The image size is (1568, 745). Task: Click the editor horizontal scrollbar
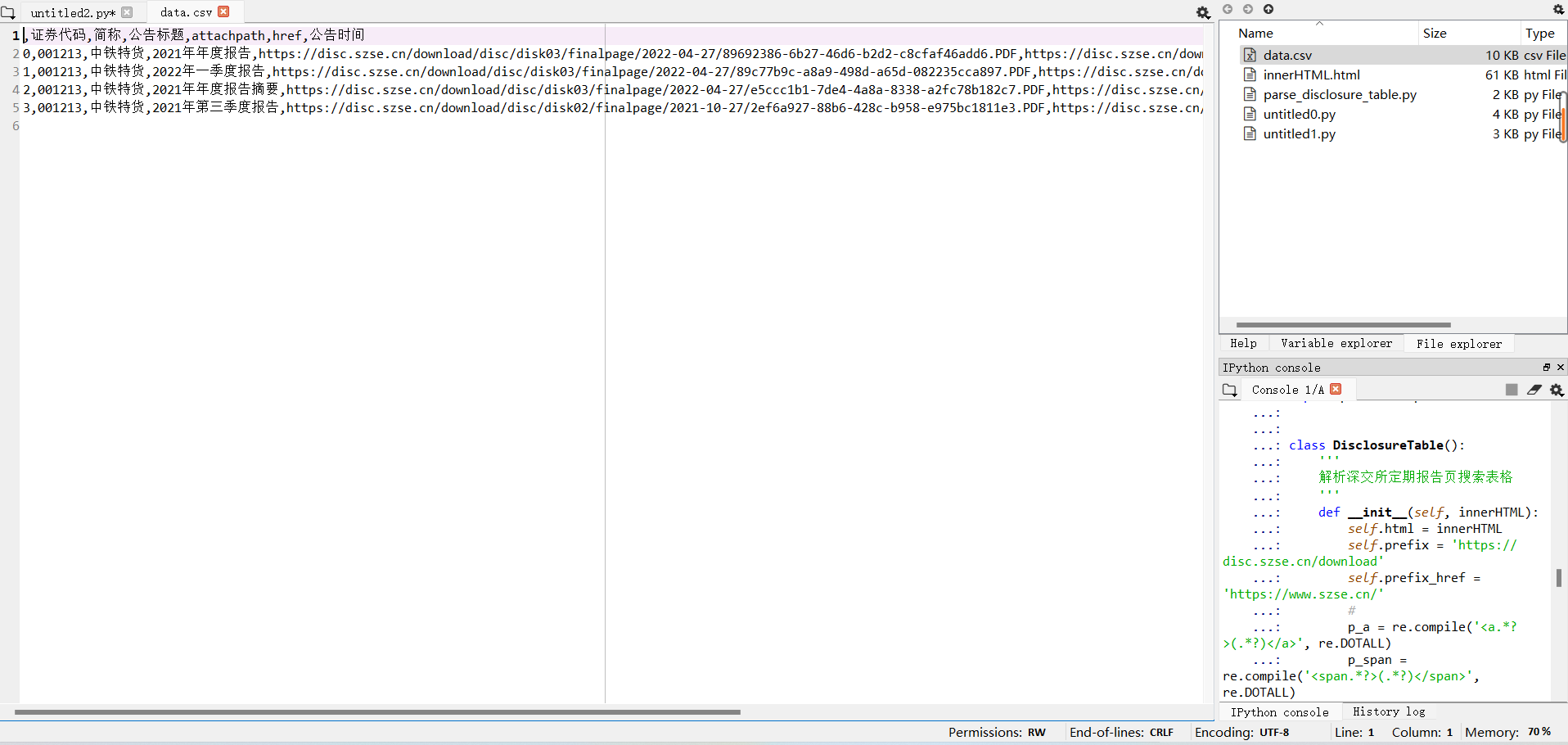(377, 712)
